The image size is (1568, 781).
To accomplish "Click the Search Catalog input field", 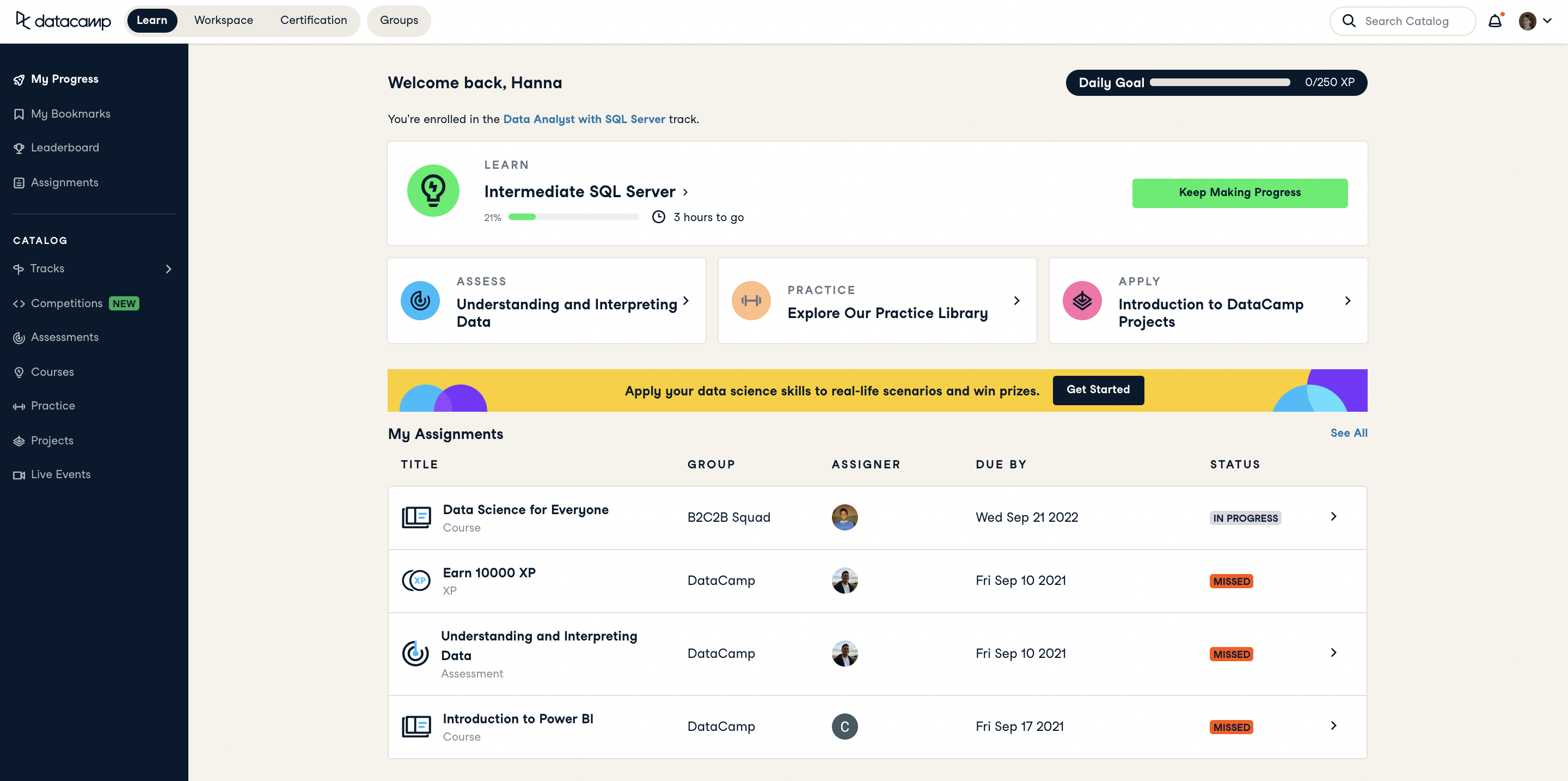I will click(1406, 21).
